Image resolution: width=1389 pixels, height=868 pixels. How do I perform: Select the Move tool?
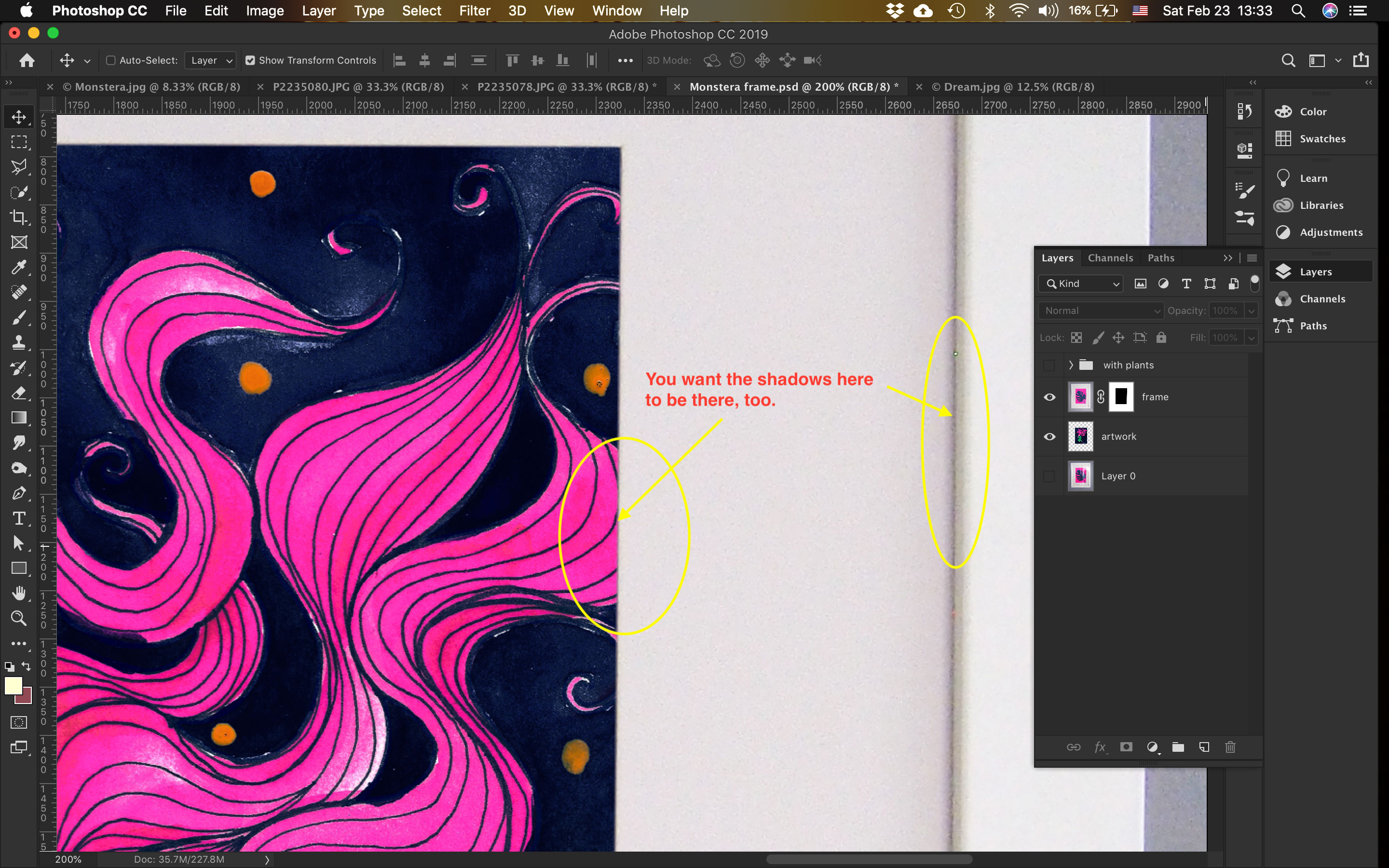[19, 117]
